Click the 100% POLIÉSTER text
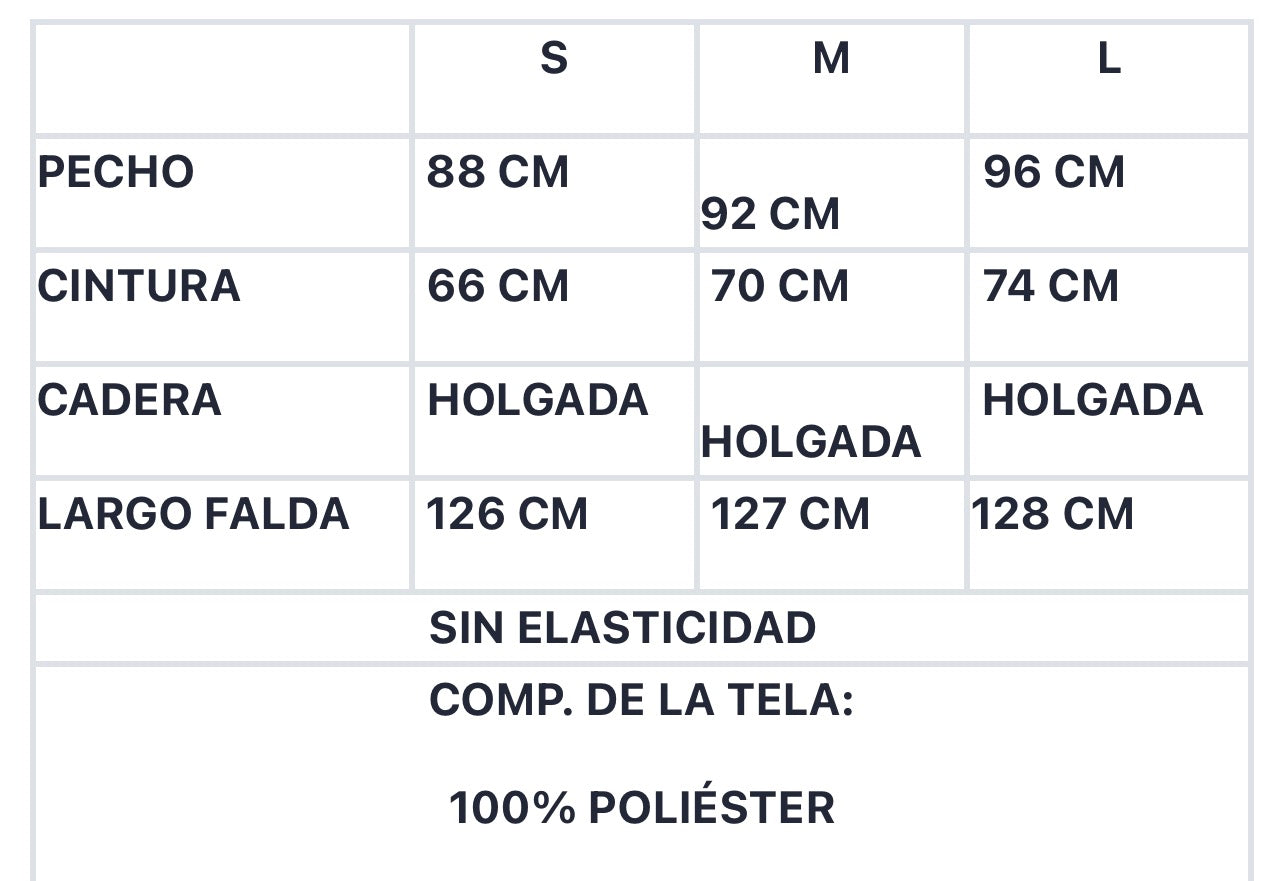The width and height of the screenshot is (1284, 881). 642,808
